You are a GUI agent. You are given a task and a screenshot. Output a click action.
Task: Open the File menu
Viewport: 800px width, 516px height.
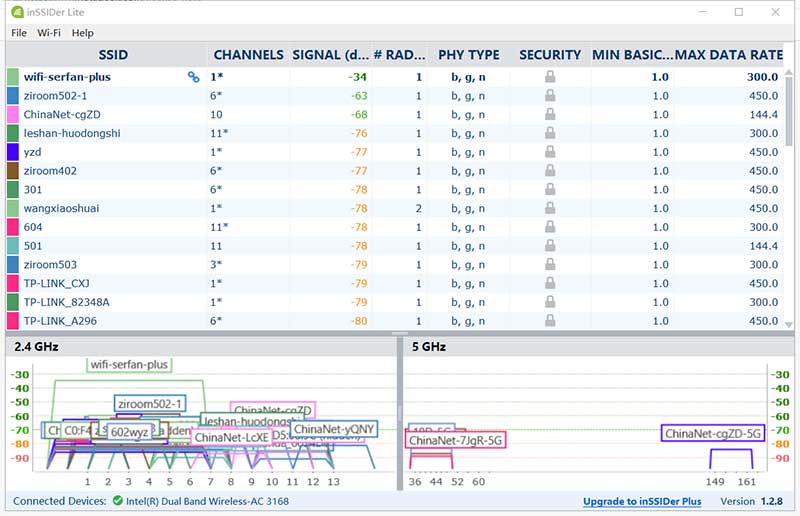tap(19, 33)
